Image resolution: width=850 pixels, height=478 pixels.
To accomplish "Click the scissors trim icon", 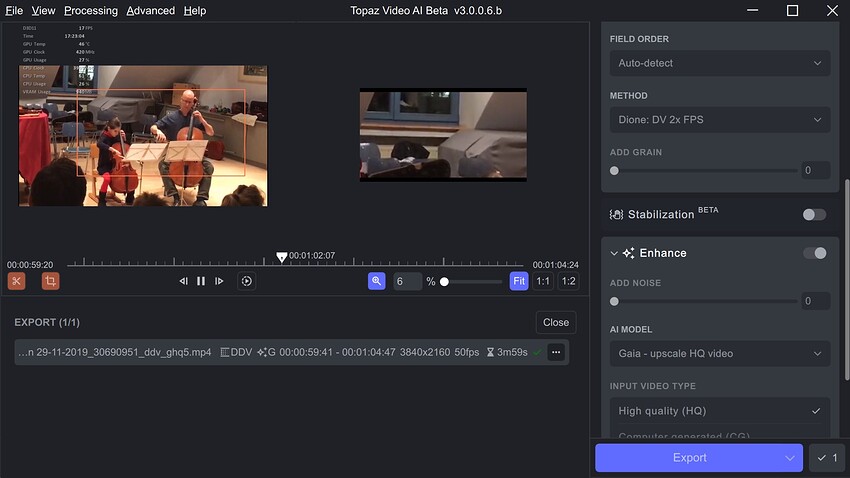I will point(16,281).
